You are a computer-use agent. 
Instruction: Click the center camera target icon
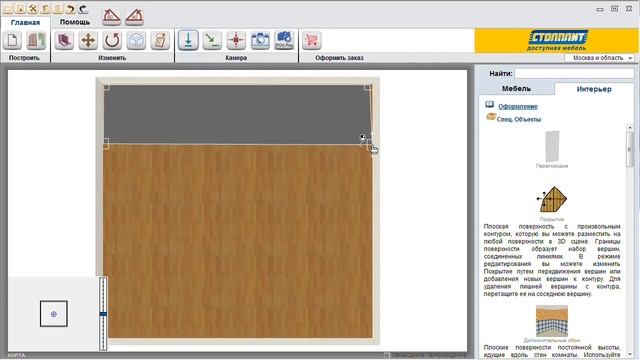(236, 40)
